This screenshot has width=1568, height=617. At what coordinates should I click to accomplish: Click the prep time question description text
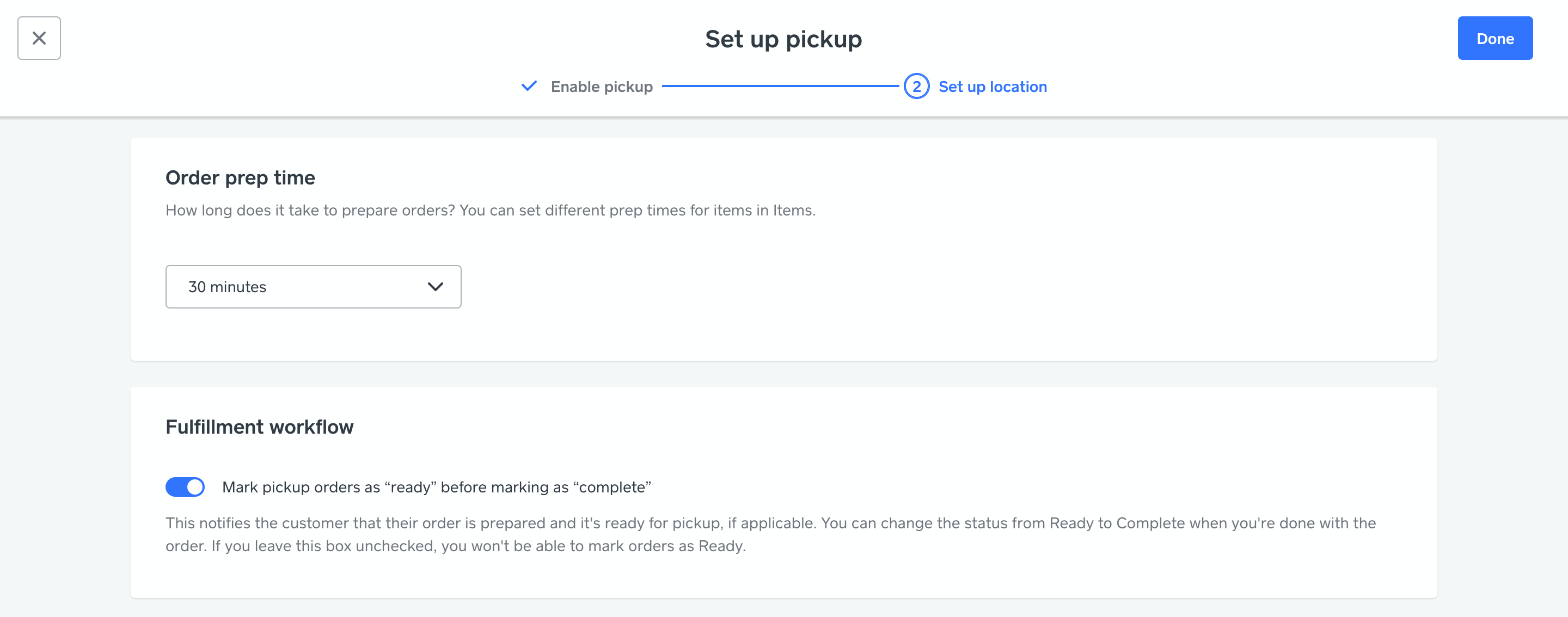490,211
